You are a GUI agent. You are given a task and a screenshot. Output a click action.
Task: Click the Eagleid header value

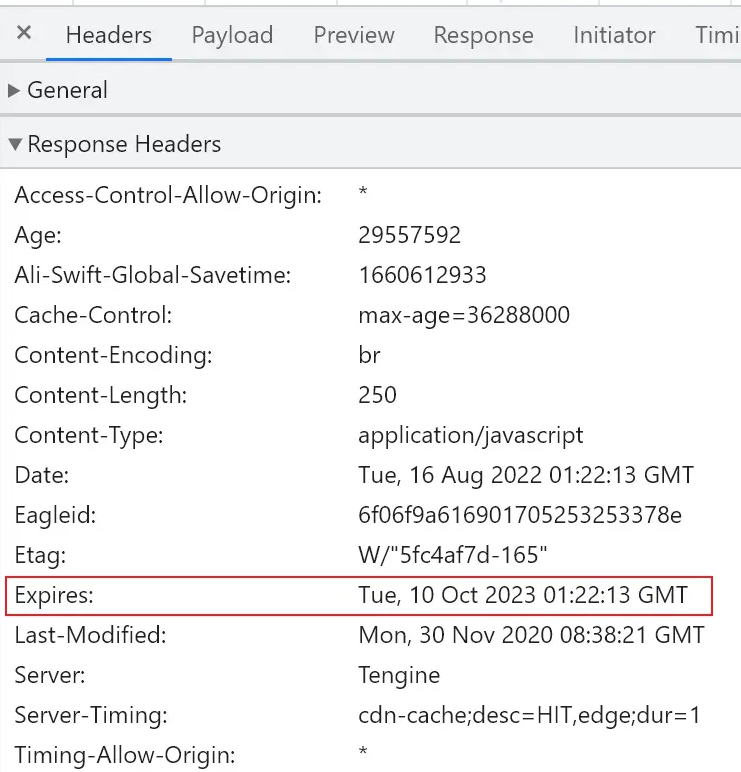519,515
